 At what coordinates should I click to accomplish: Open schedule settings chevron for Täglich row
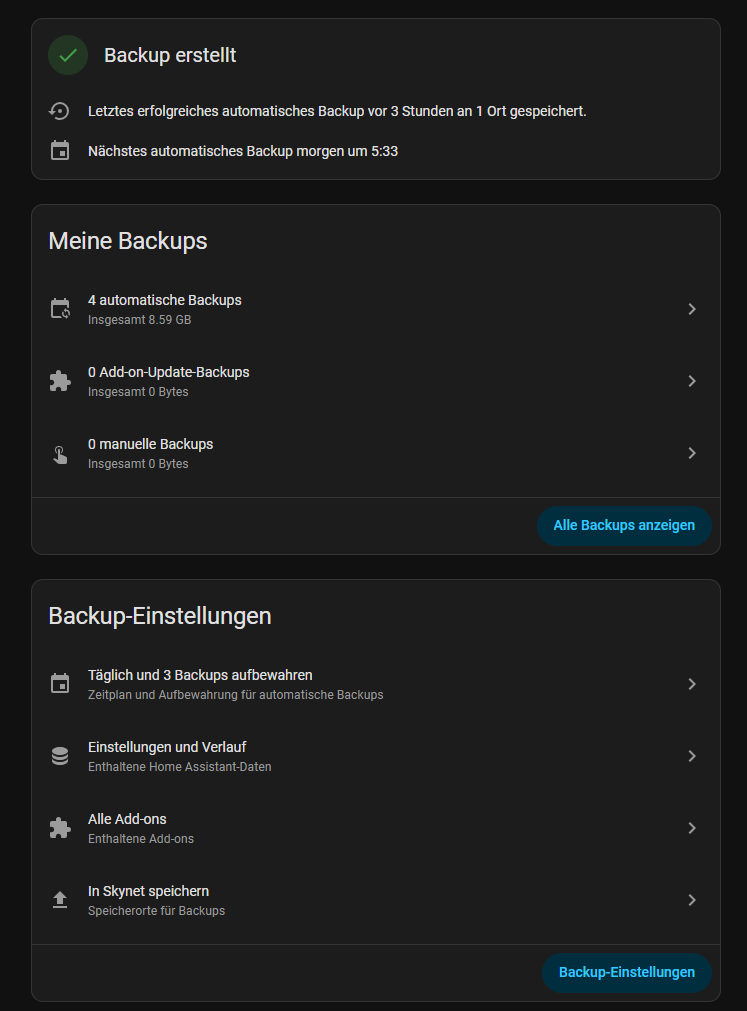[x=691, y=684]
